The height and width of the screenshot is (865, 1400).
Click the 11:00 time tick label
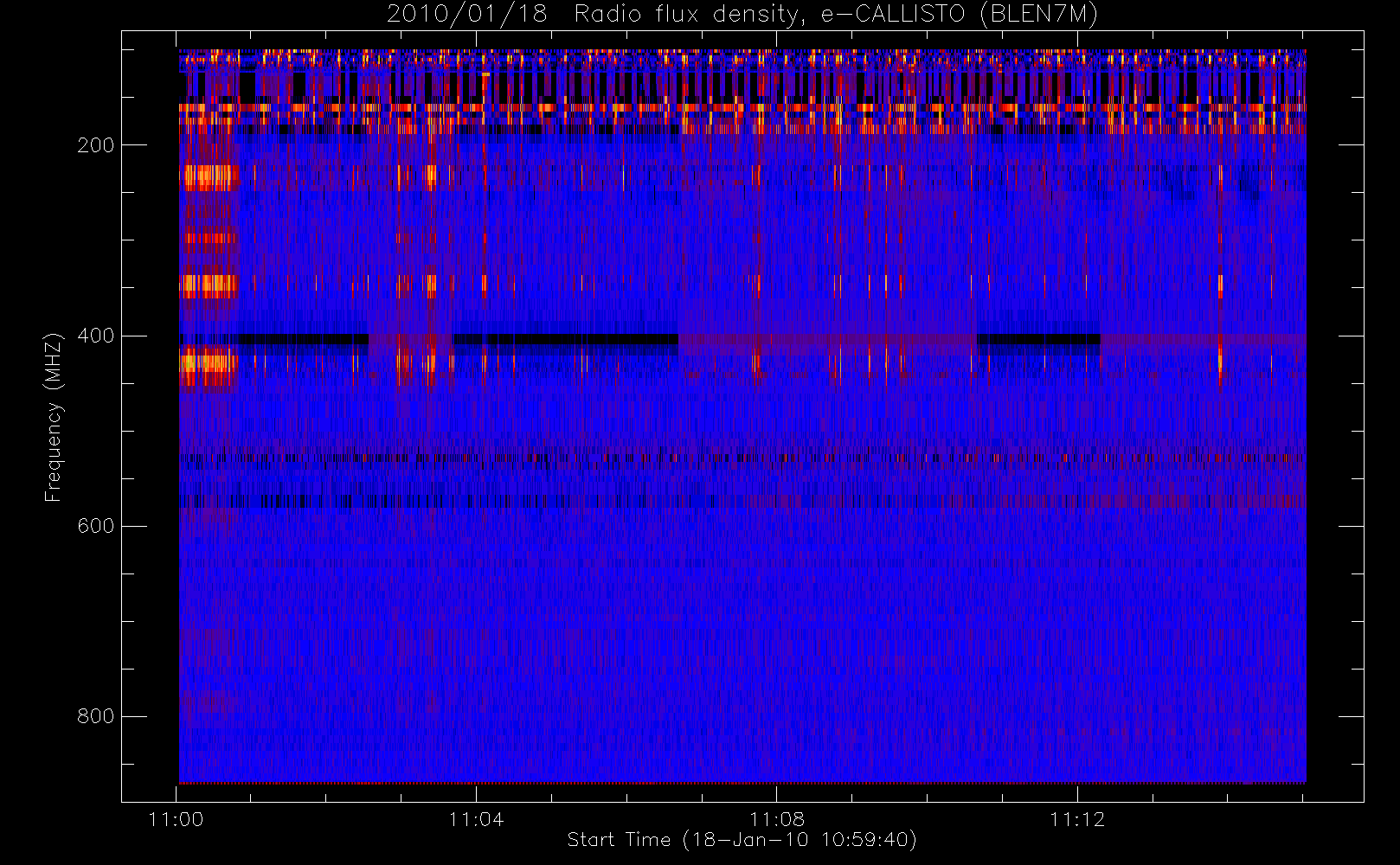coord(177,819)
